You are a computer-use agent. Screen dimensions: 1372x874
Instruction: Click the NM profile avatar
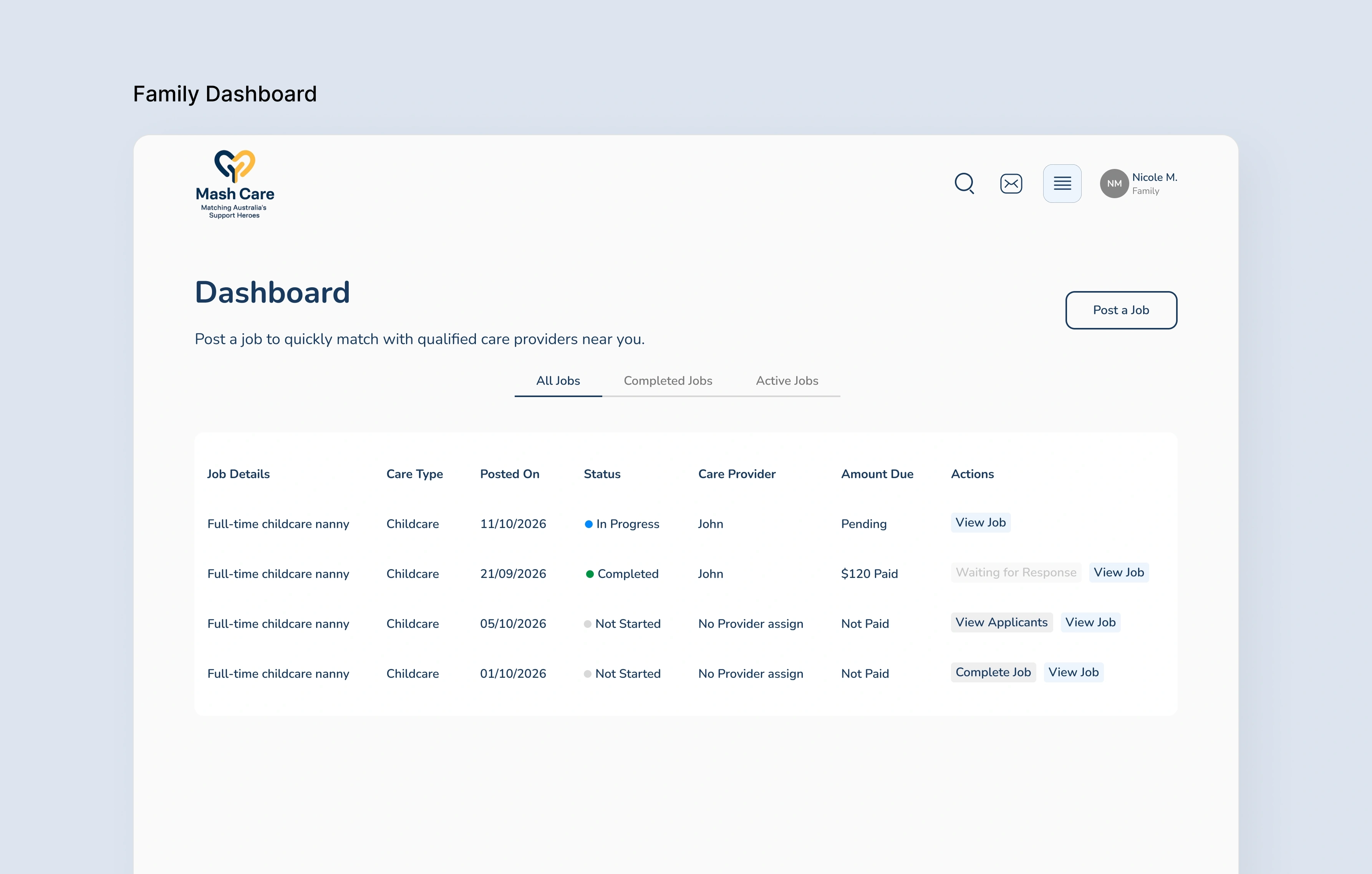coord(1114,184)
